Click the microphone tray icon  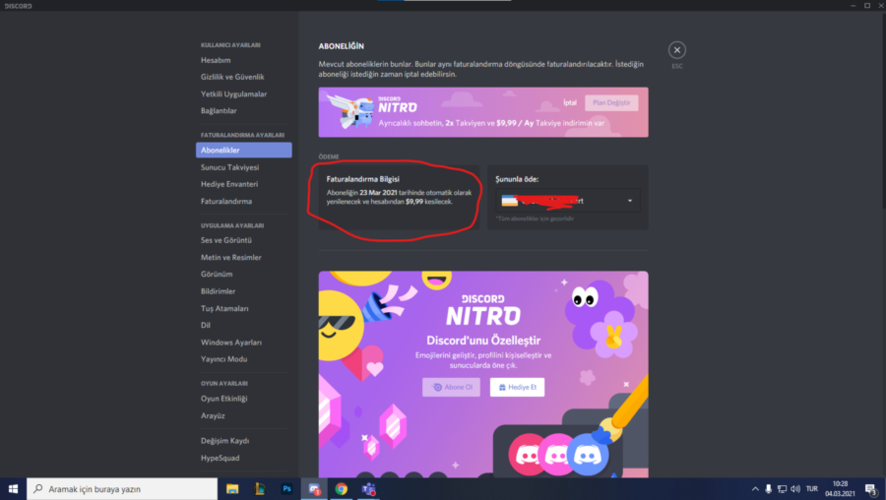pos(768,489)
